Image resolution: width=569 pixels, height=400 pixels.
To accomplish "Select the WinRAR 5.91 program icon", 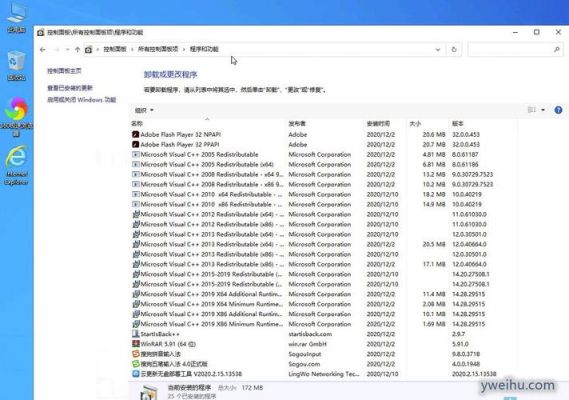I will [x=136, y=344].
